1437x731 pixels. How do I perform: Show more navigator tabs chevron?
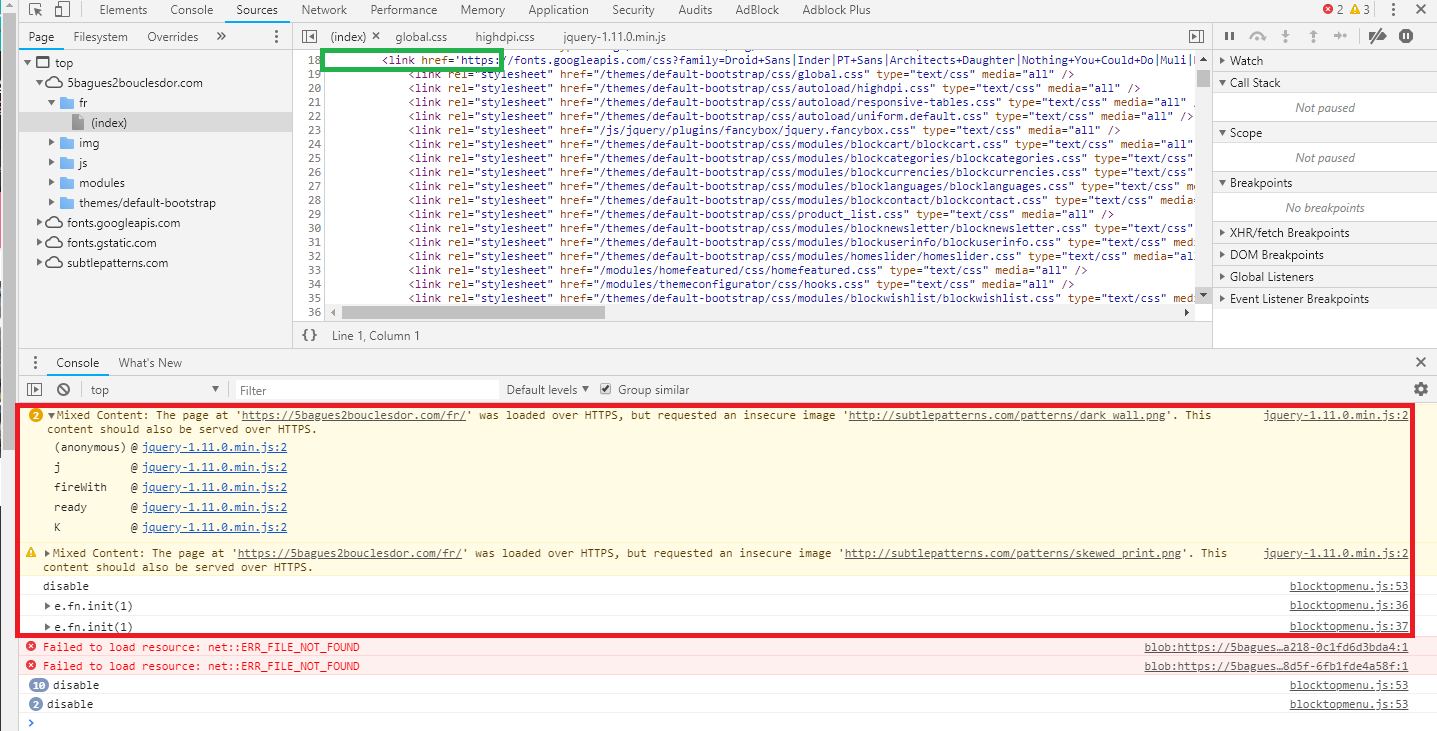221,37
